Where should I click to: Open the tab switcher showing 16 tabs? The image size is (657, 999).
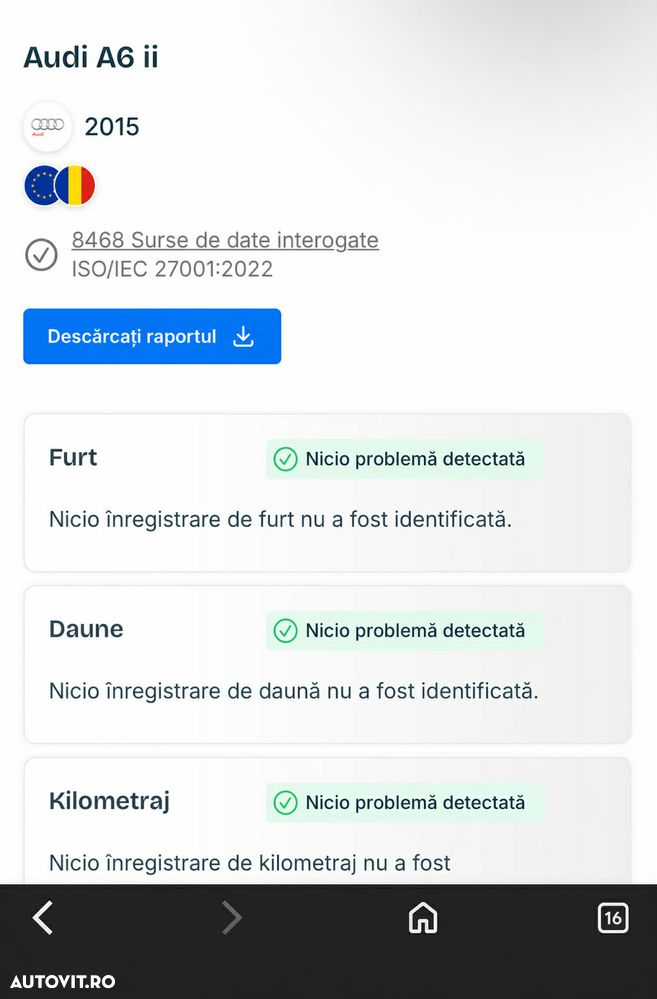(x=612, y=917)
